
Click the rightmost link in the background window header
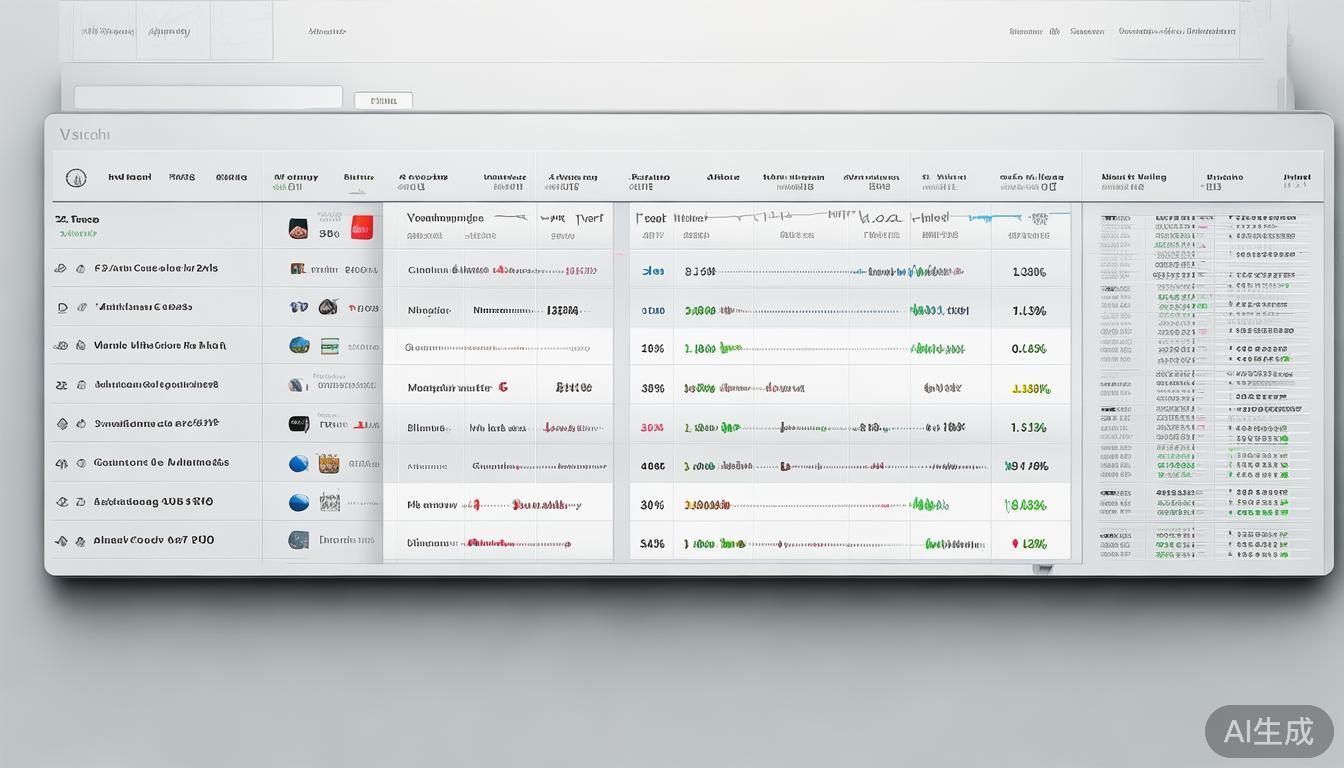pos(1176,31)
